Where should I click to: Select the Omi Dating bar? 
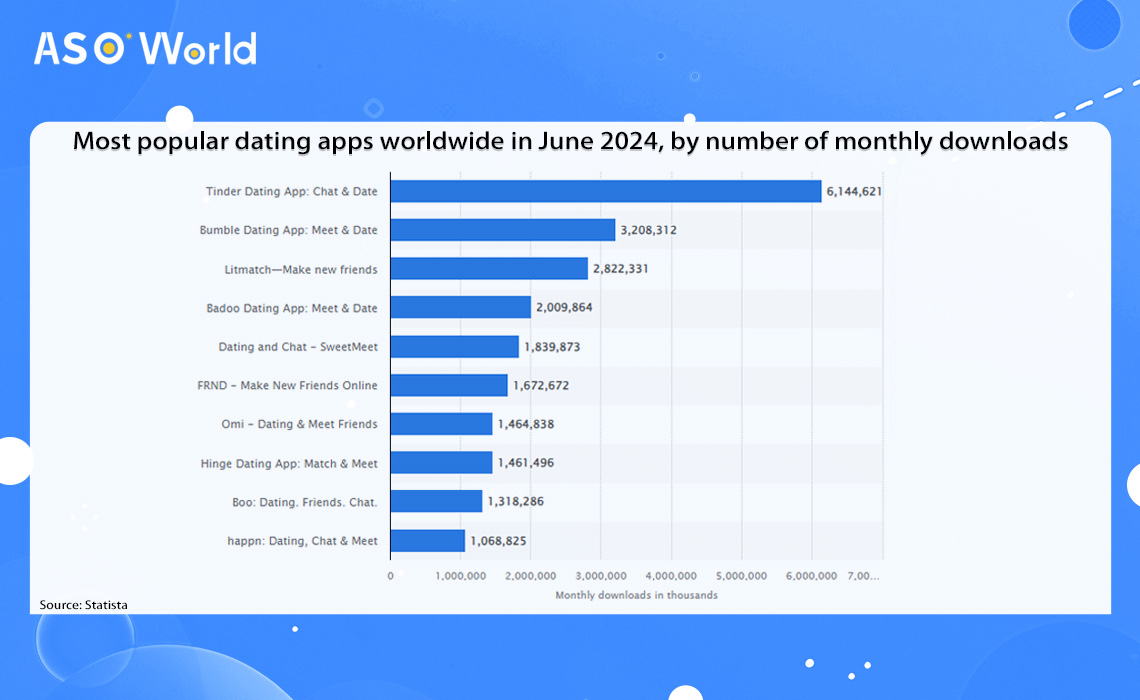tap(441, 424)
